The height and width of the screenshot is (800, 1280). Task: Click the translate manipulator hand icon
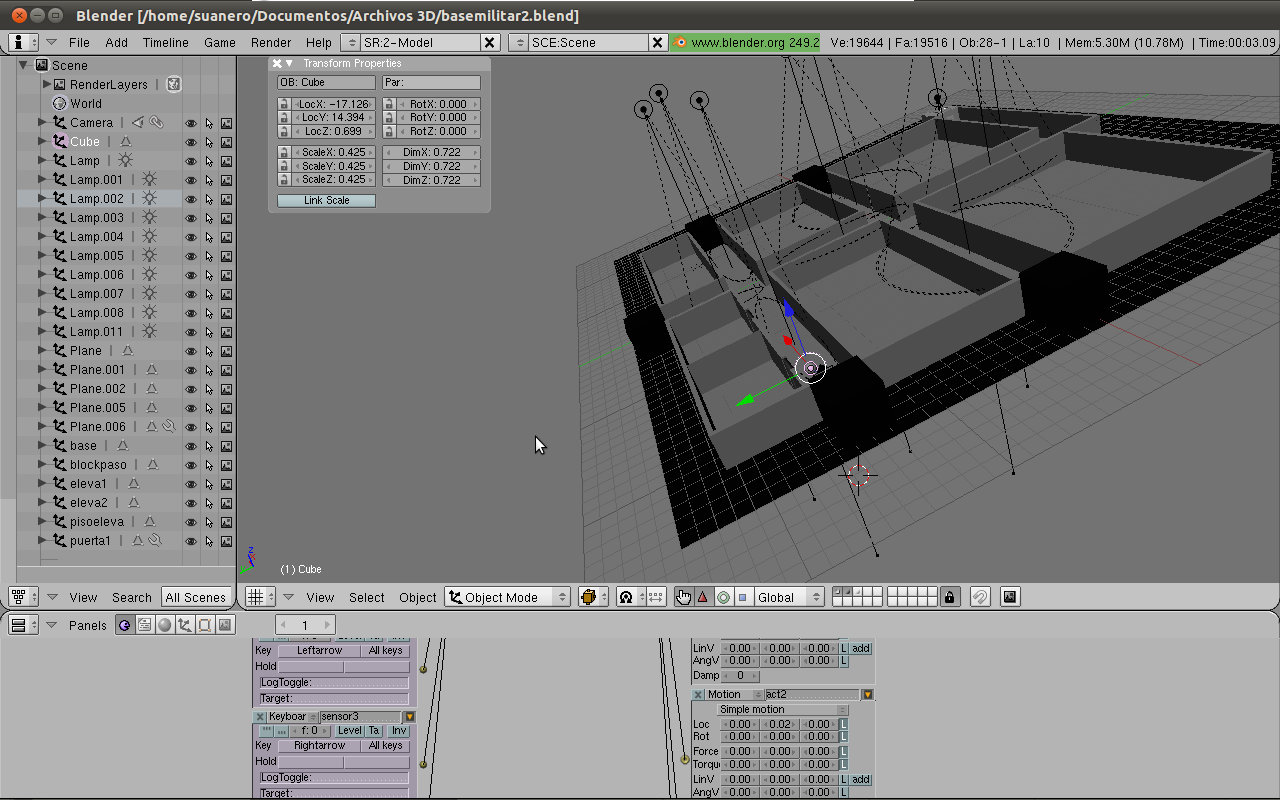pyautogui.click(x=683, y=597)
